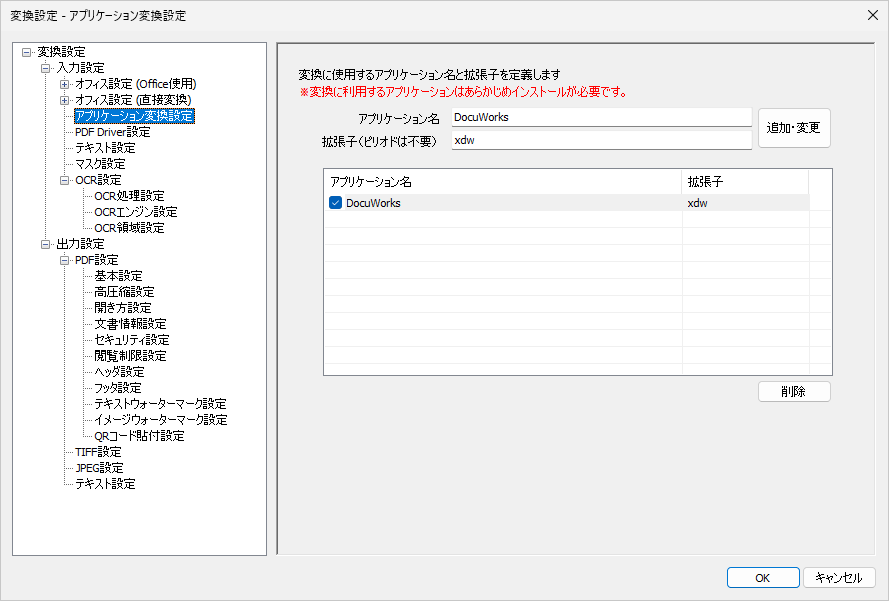Collapse the 入力設定 tree node
889x601 pixels.
pos(45,68)
